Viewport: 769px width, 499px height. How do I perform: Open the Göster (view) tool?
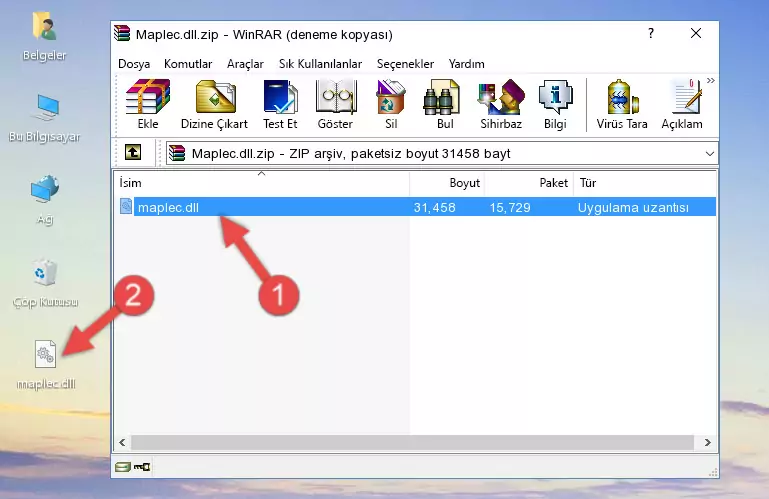pyautogui.click(x=335, y=104)
